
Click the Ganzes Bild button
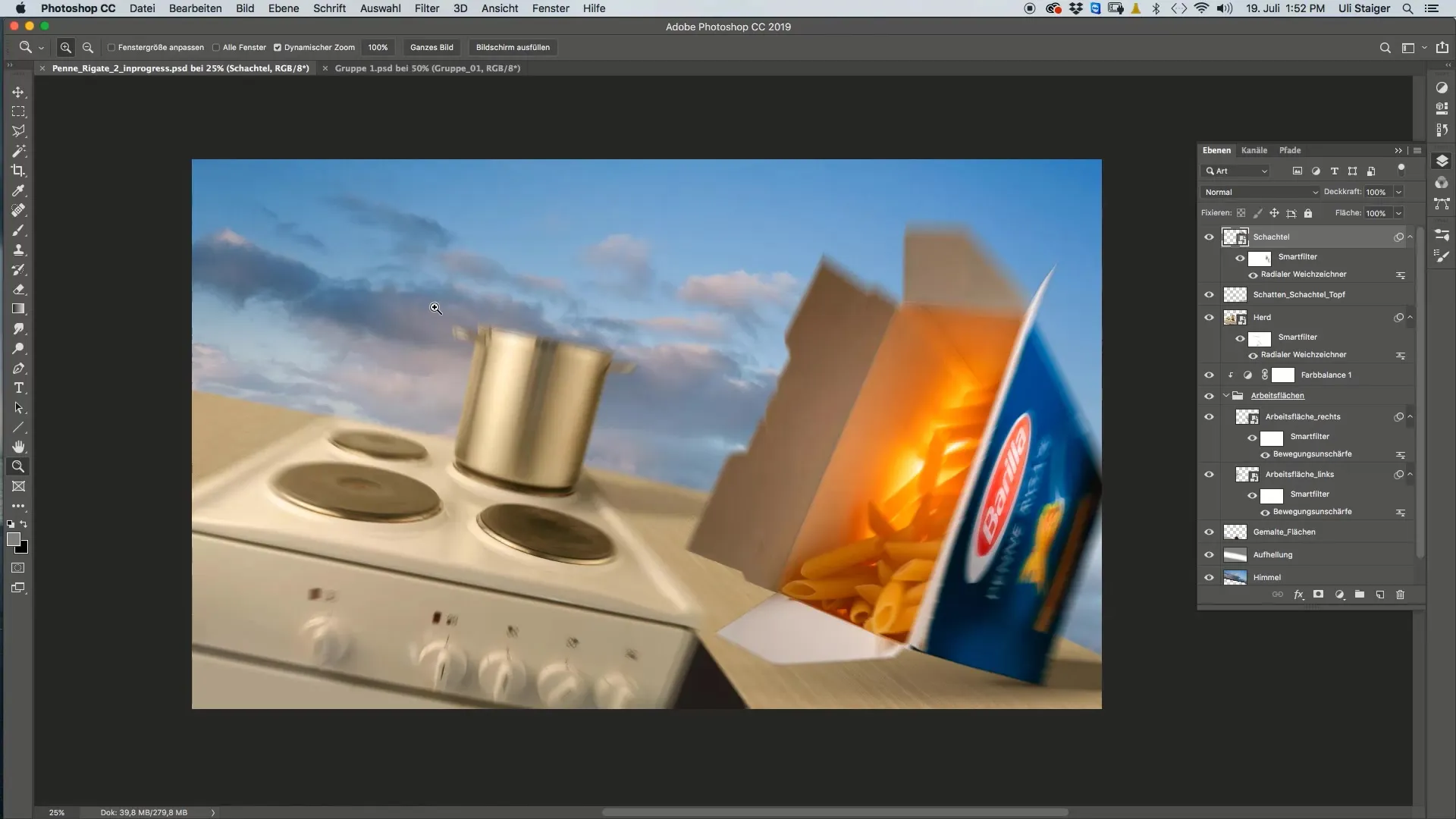coord(431,47)
